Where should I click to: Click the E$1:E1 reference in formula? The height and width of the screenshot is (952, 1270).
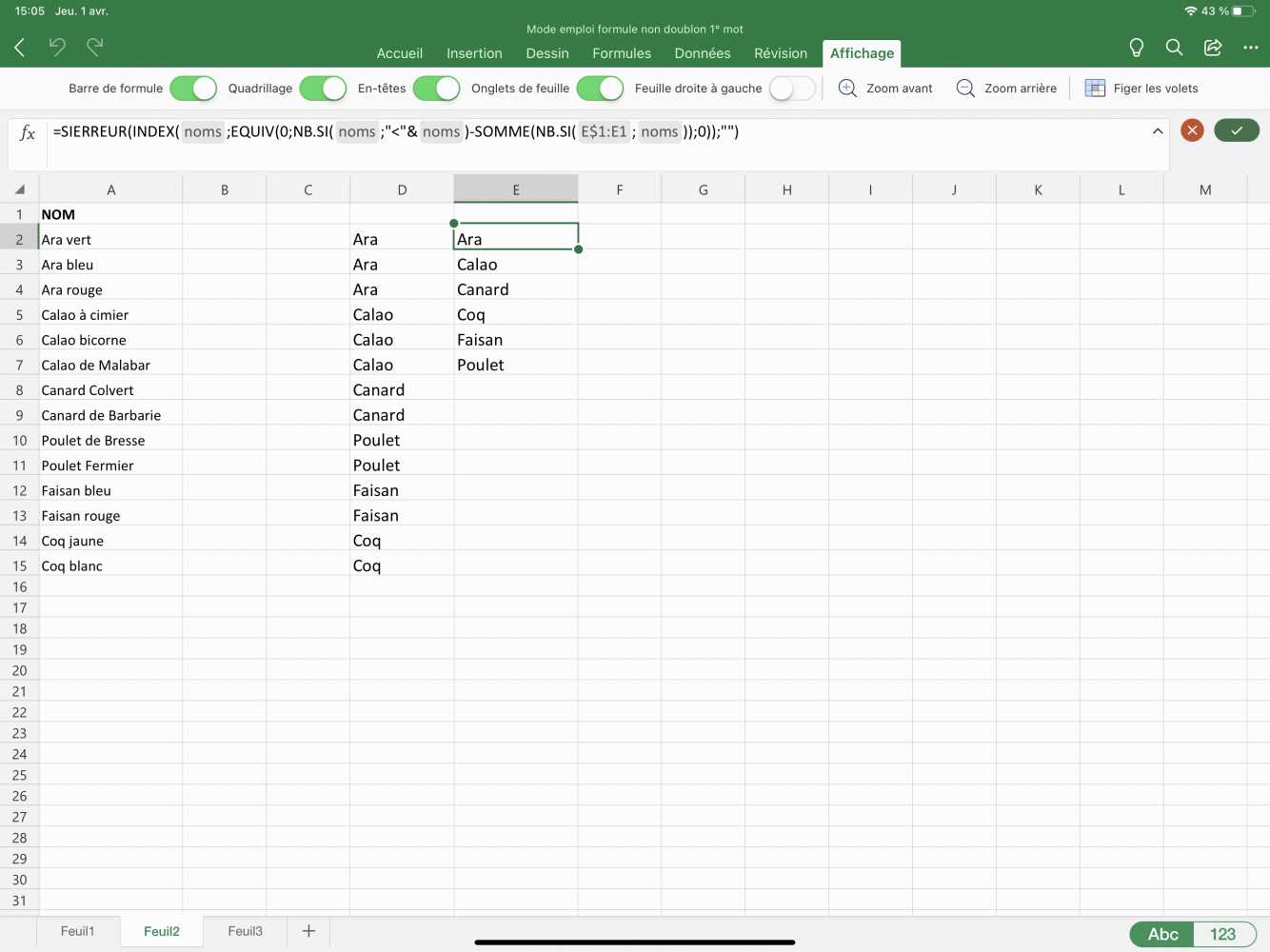[x=604, y=131]
